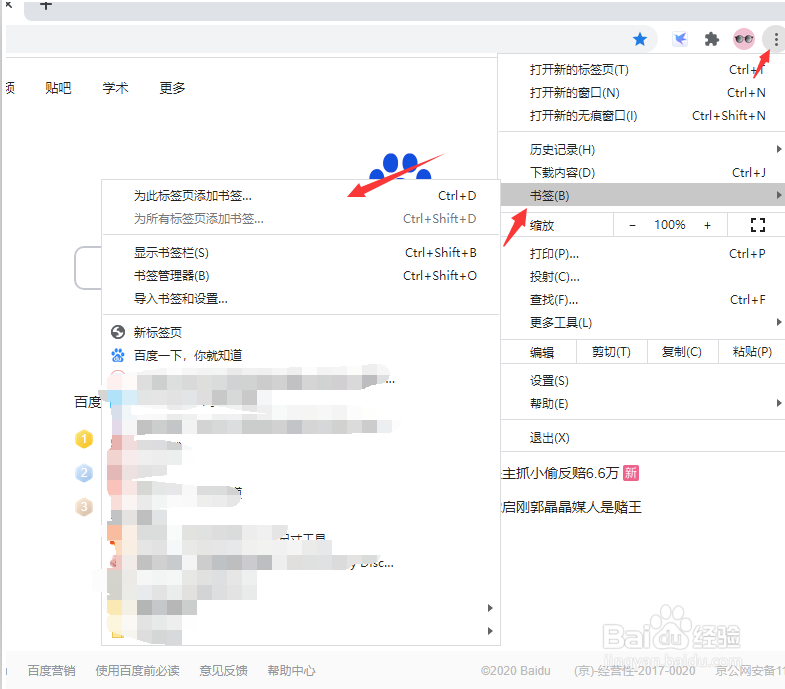This screenshot has width=785, height=689.
Task: Expand the 更多工具(L) submenu arrow
Action: pyautogui.click(x=778, y=322)
